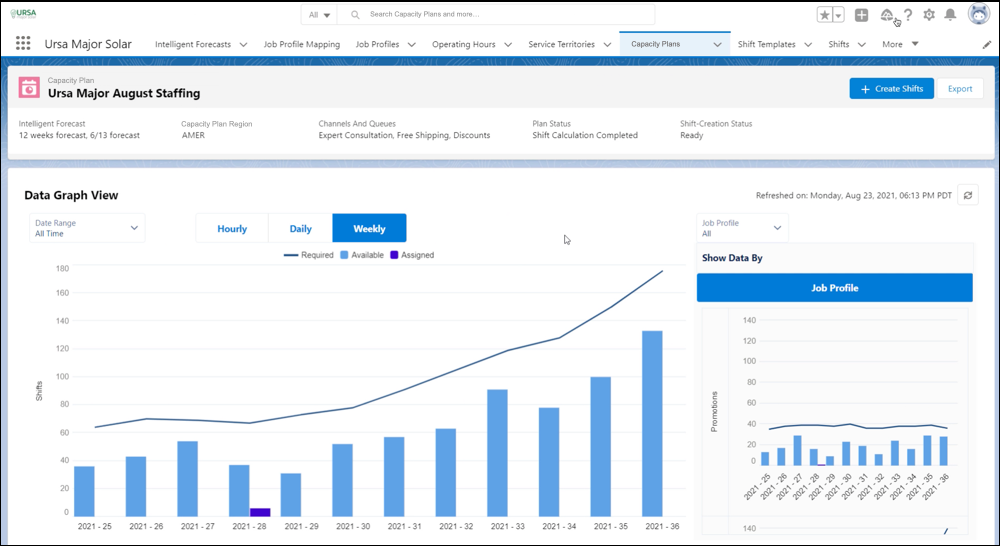Click the '2021 - 30' axis label

tap(353, 526)
